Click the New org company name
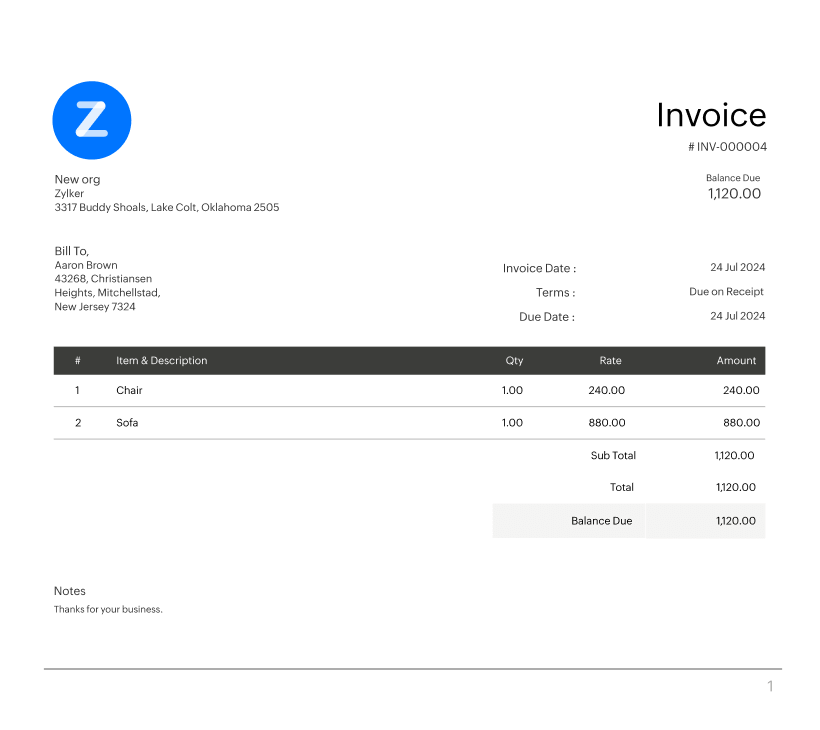This screenshot has height=730, width=820. (x=77, y=179)
